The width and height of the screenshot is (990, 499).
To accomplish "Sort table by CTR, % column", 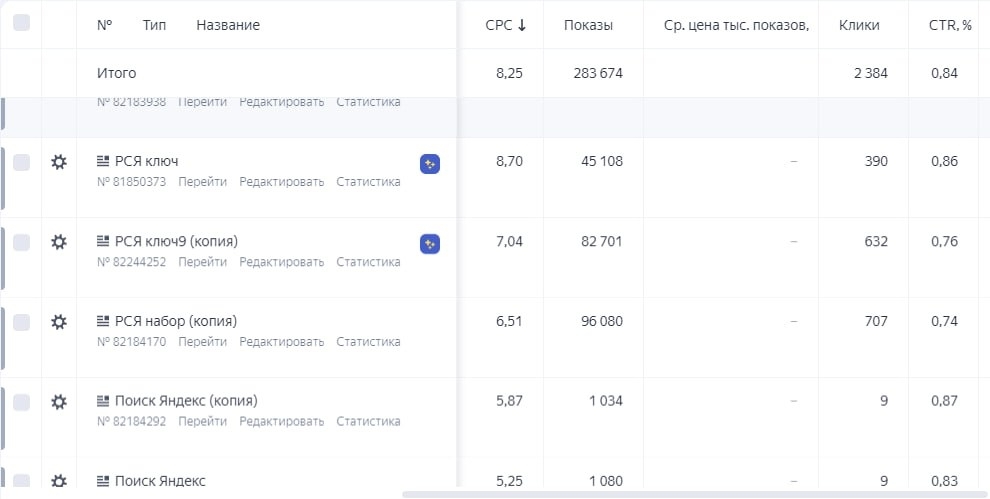I will coord(950,25).
